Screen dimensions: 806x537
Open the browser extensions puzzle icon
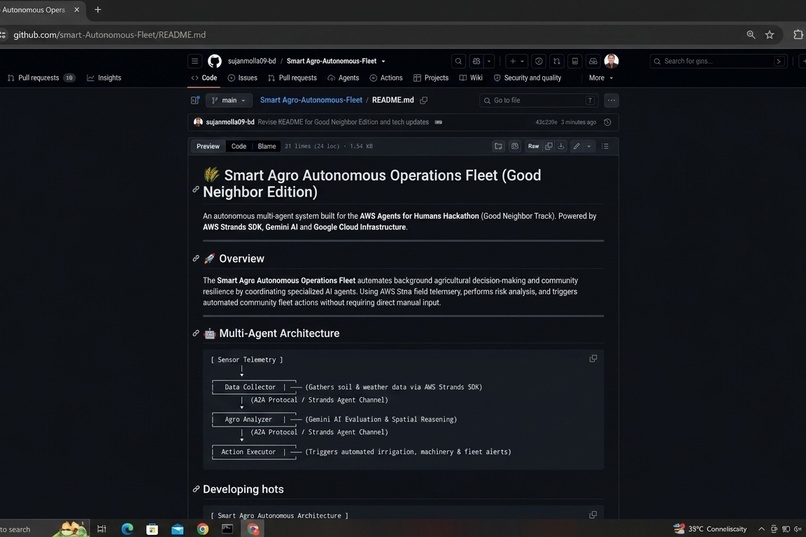click(798, 34)
